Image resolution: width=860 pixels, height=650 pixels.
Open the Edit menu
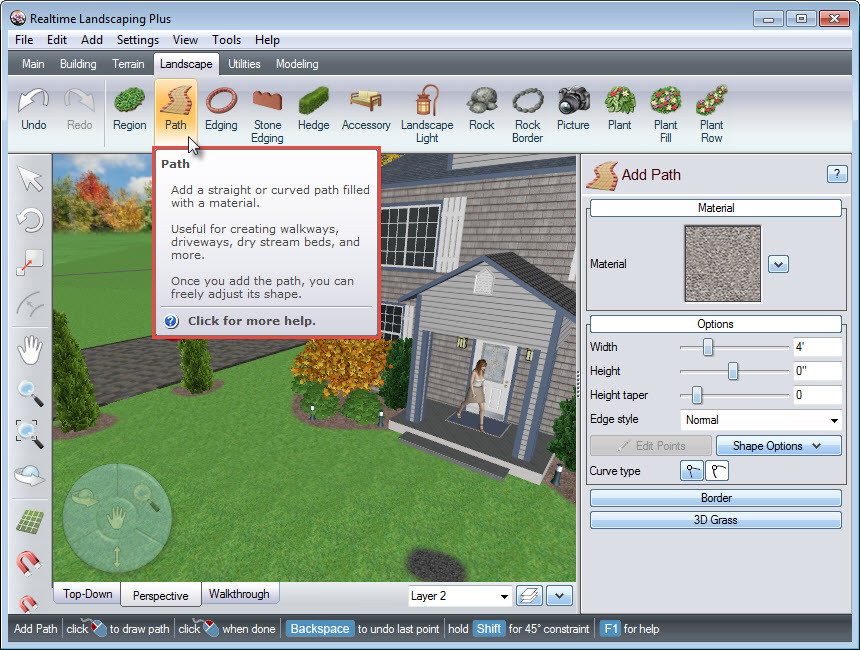57,40
